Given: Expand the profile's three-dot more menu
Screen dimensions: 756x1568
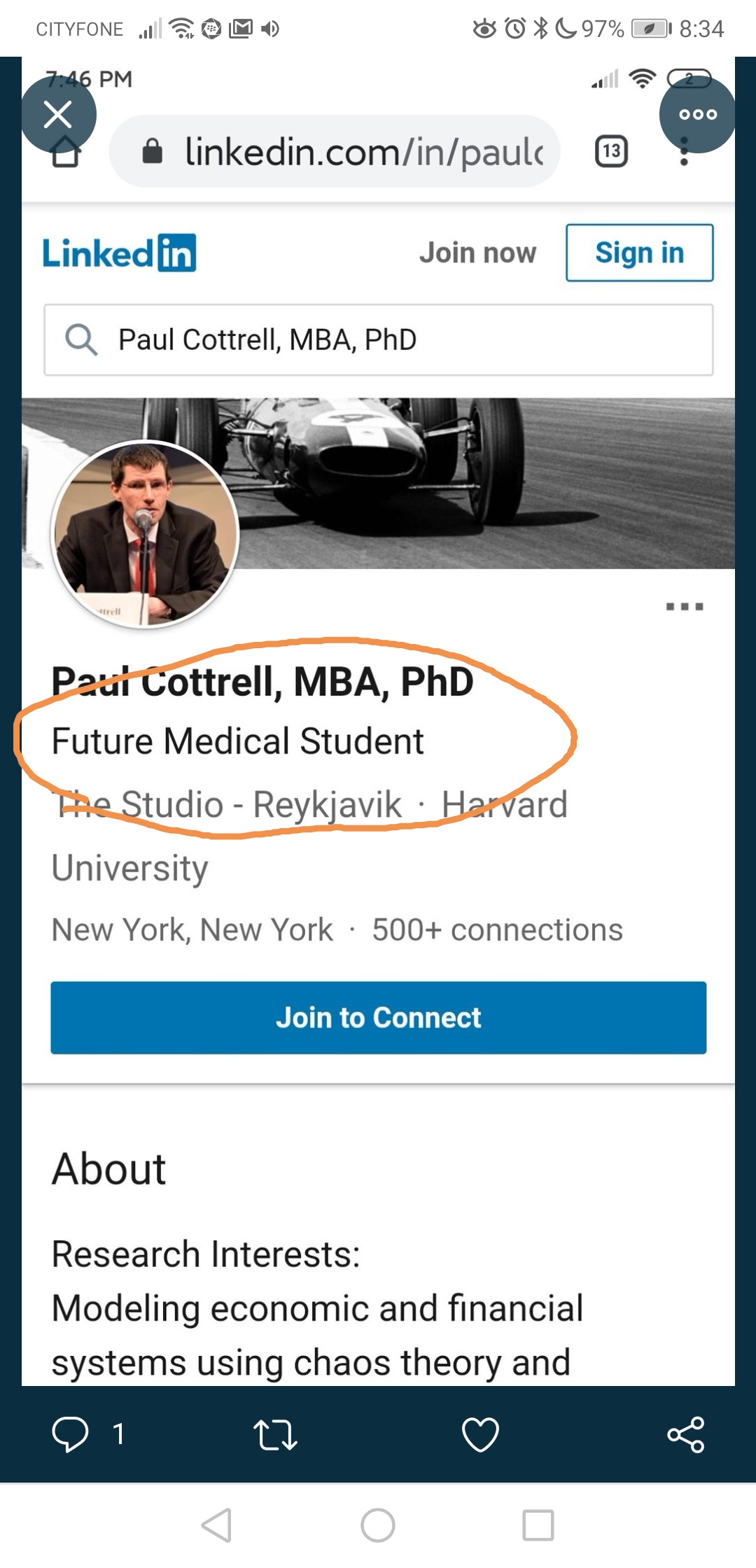Looking at the screenshot, I should pos(684,606).
